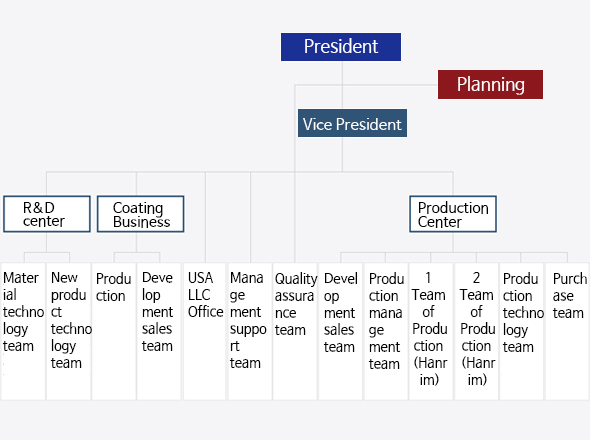Image resolution: width=590 pixels, height=440 pixels.
Task: Click the line connecting President to Vice President
Action: tap(342, 85)
